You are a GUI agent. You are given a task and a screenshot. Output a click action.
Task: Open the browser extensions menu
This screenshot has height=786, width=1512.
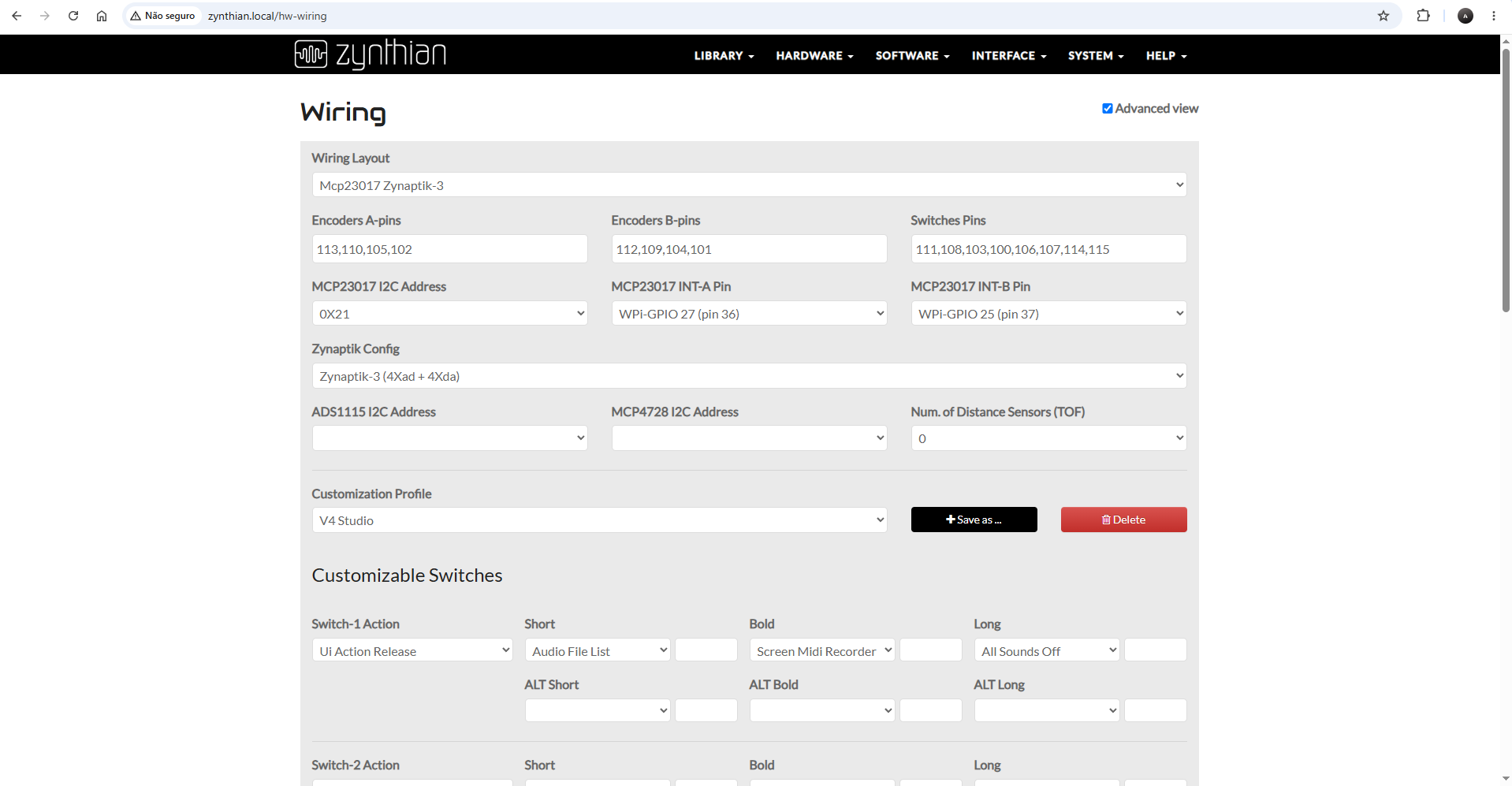click(1423, 16)
